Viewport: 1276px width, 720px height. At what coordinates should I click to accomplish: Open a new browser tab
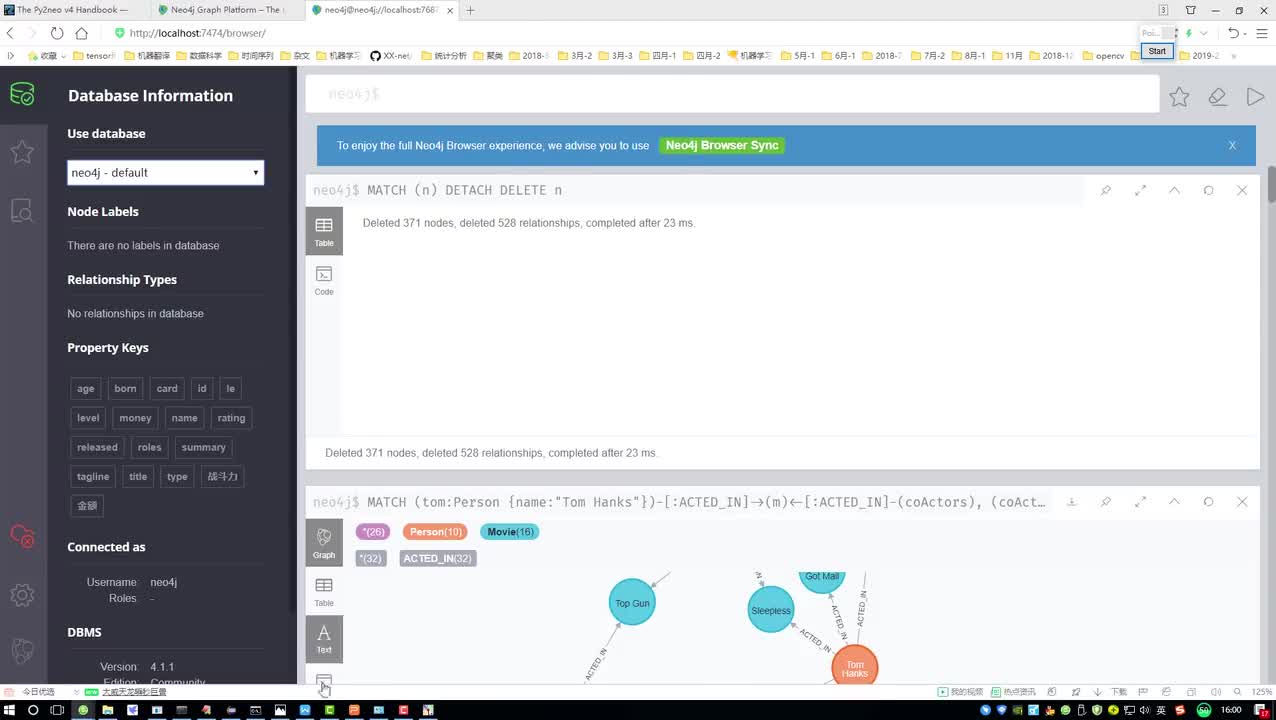[x=470, y=10]
